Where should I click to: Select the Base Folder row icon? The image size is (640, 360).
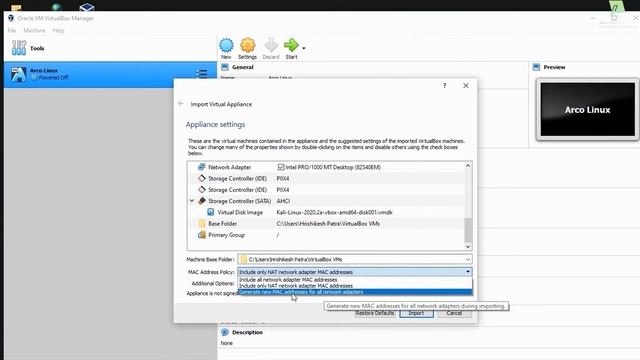pos(202,224)
